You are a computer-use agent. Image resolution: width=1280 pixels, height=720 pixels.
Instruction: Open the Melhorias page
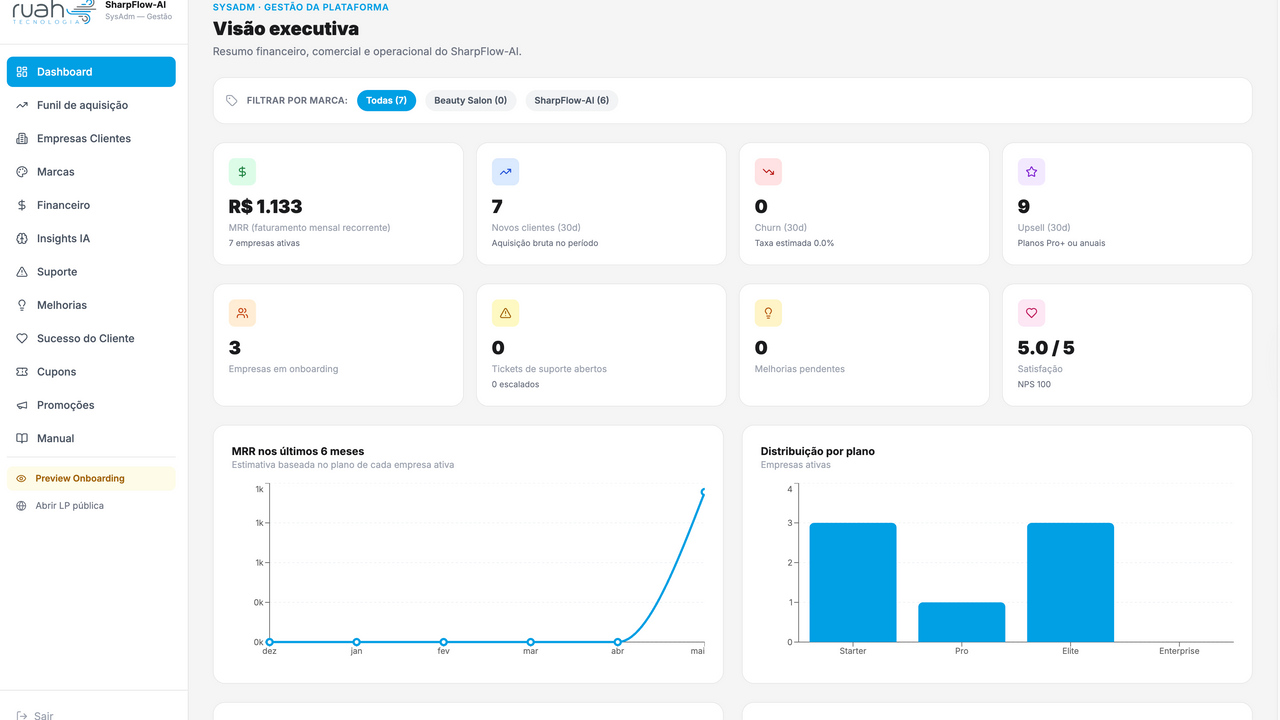91,305
